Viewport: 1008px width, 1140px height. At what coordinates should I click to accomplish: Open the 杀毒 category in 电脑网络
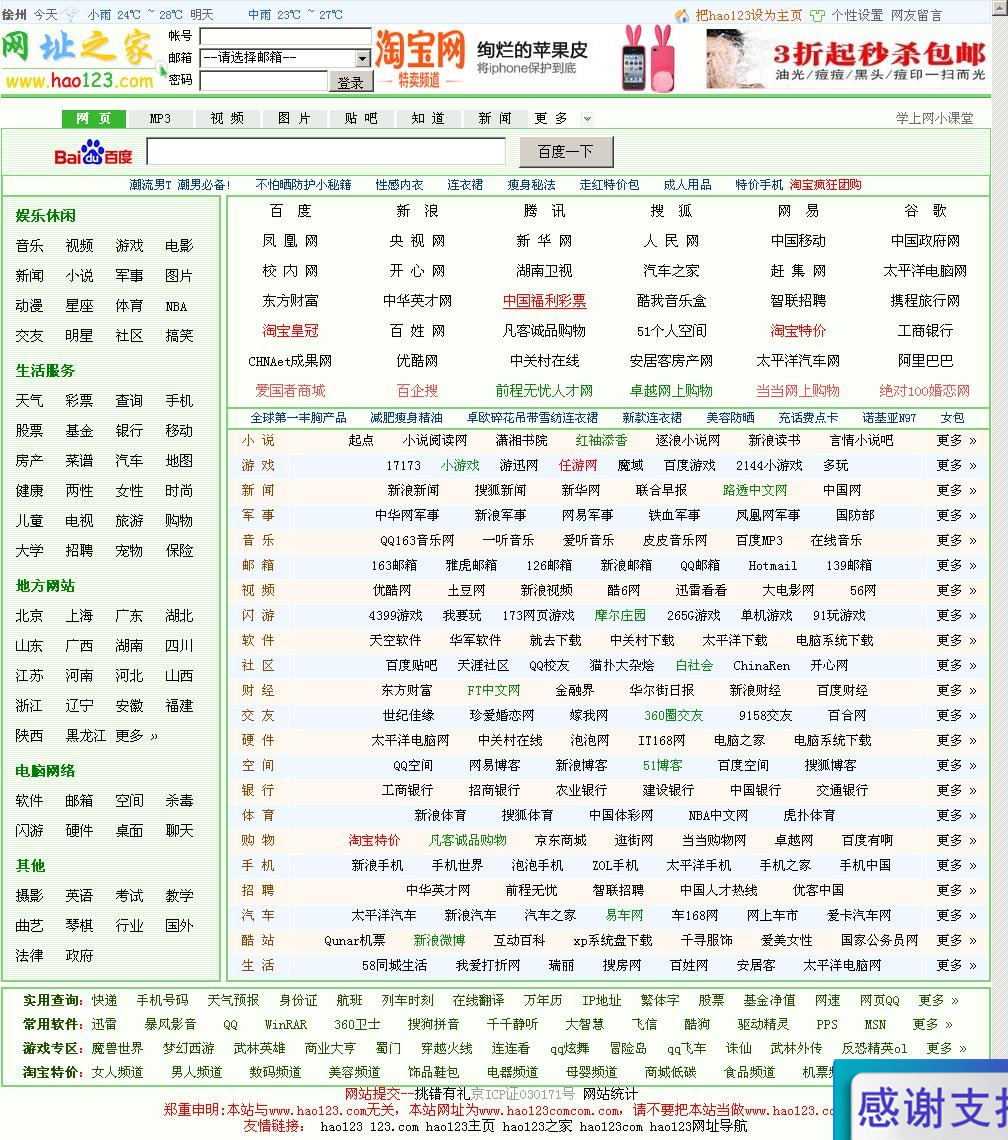click(x=179, y=800)
